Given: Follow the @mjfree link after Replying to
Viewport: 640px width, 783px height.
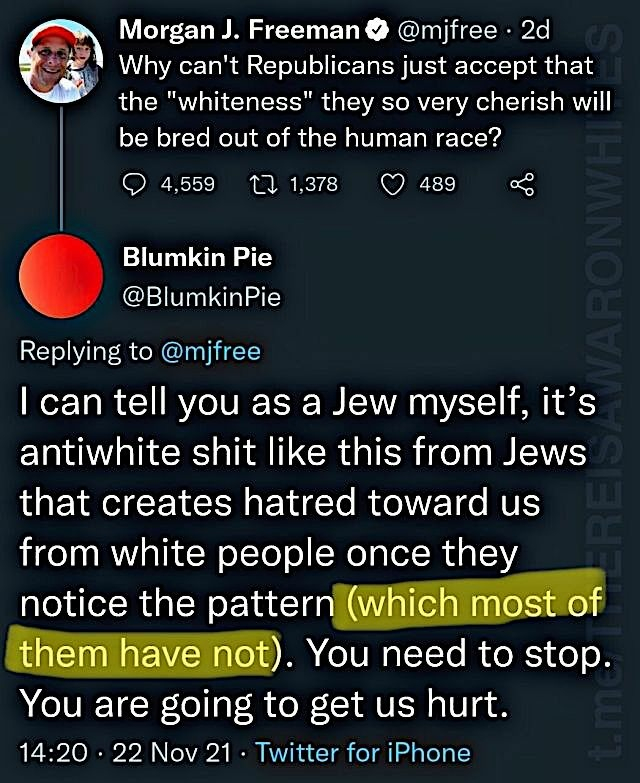Looking at the screenshot, I should point(211,351).
